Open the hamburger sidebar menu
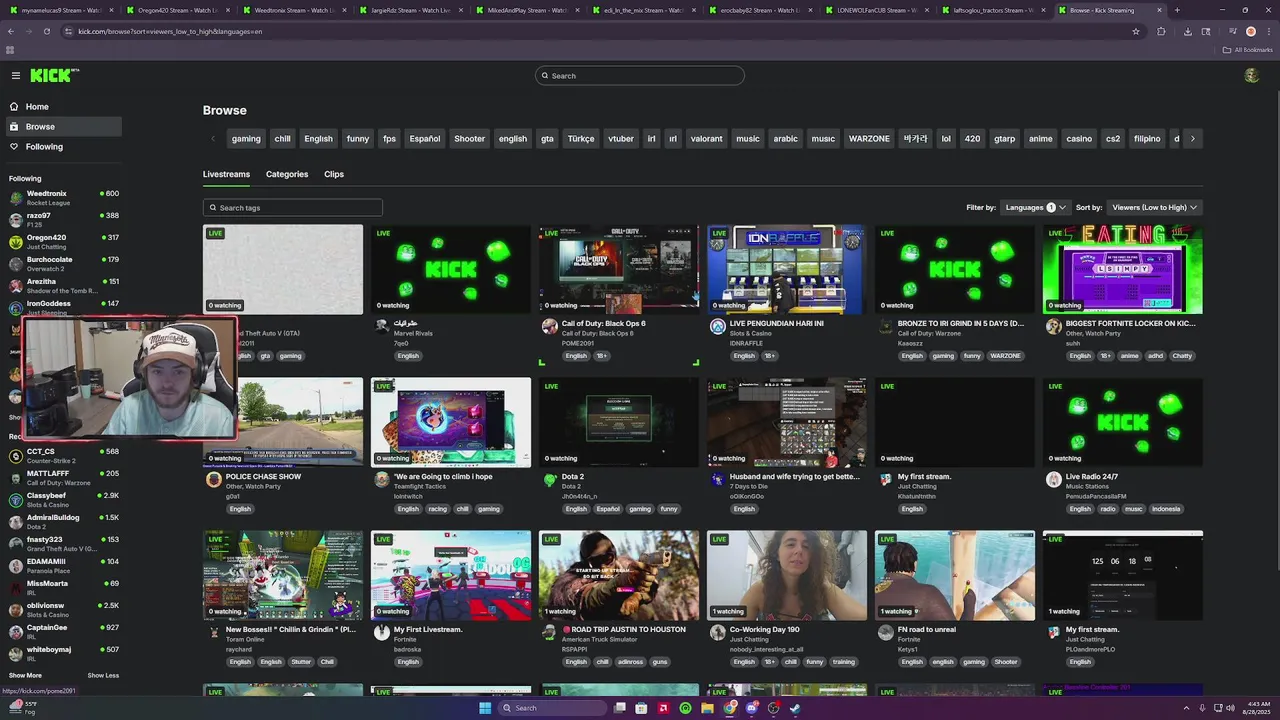Viewport: 1280px width, 720px height. 16,75
